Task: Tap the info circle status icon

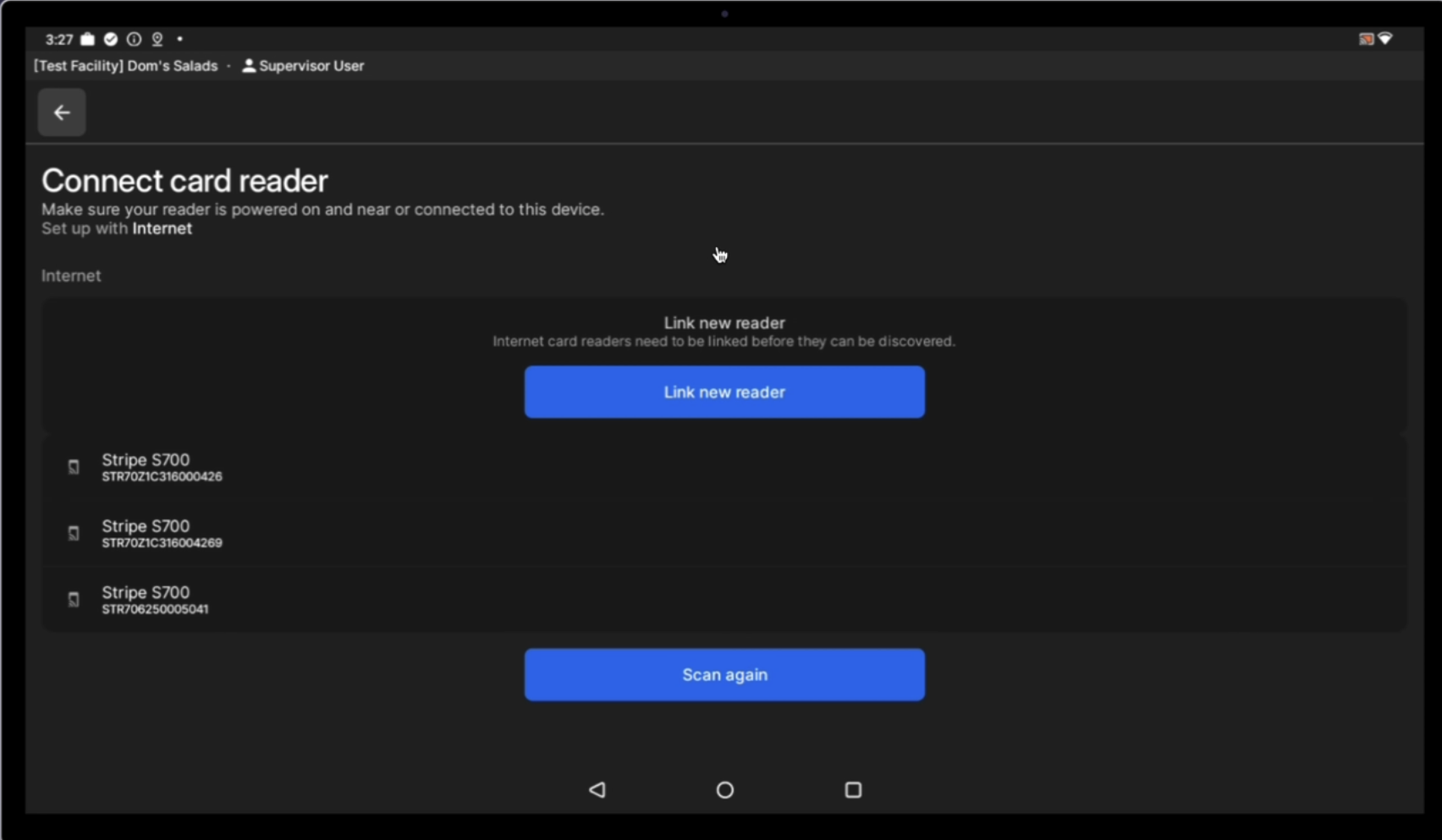Action: coord(134,39)
